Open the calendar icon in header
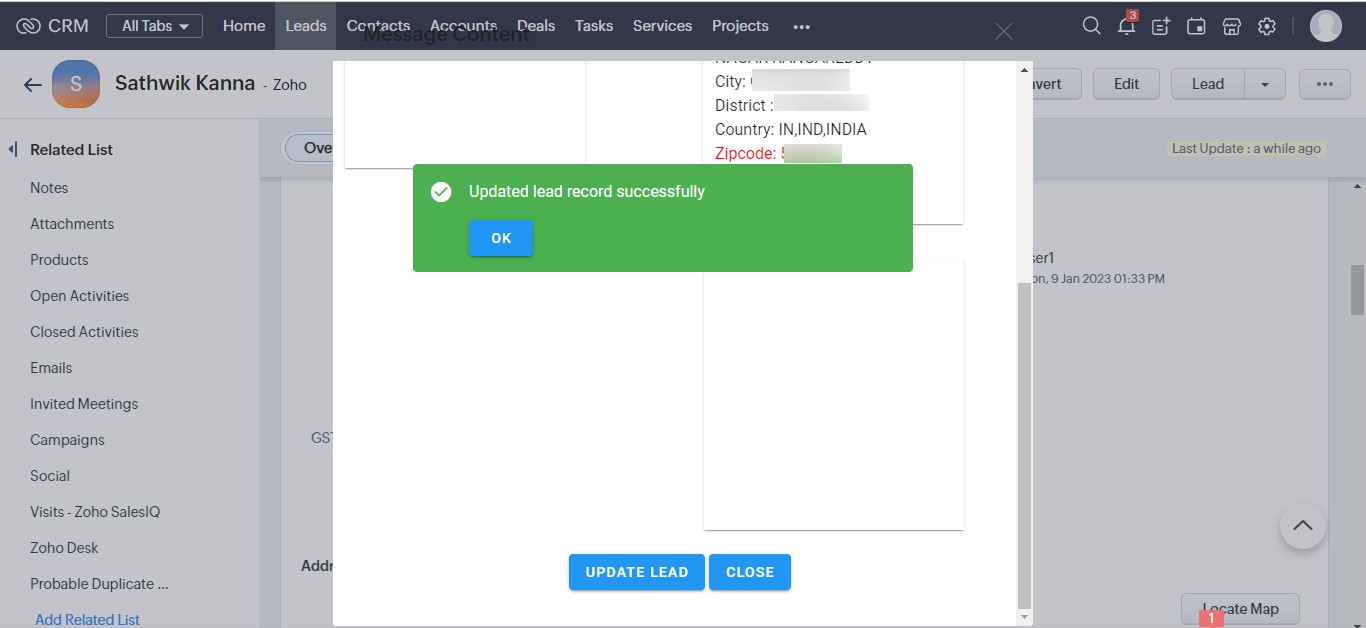Image resolution: width=1366 pixels, height=628 pixels. pos(1196,27)
